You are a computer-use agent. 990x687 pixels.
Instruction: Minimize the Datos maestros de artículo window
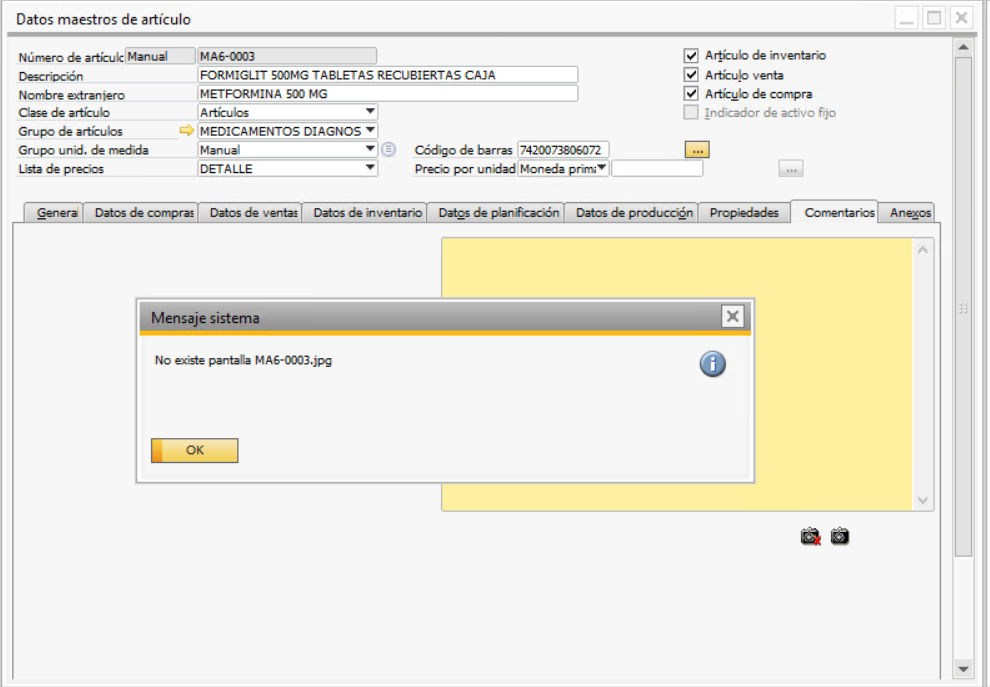907,18
